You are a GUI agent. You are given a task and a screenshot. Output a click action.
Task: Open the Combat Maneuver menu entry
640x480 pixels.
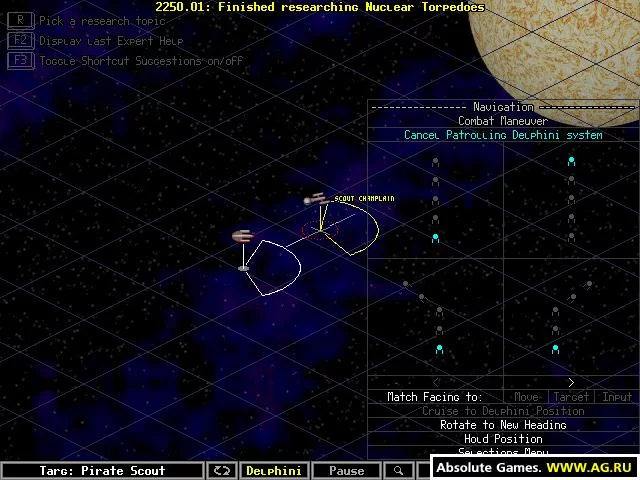click(503, 121)
